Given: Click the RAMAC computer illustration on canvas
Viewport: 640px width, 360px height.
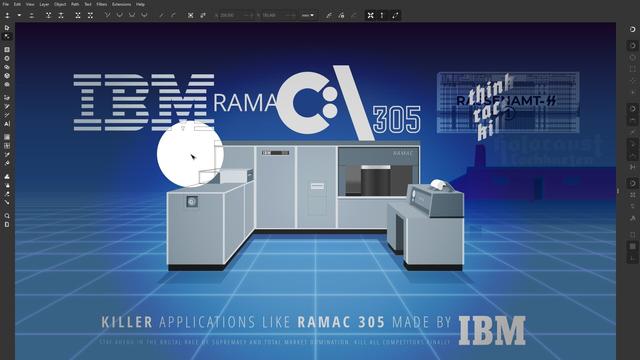Looking at the screenshot, I should [x=315, y=206].
